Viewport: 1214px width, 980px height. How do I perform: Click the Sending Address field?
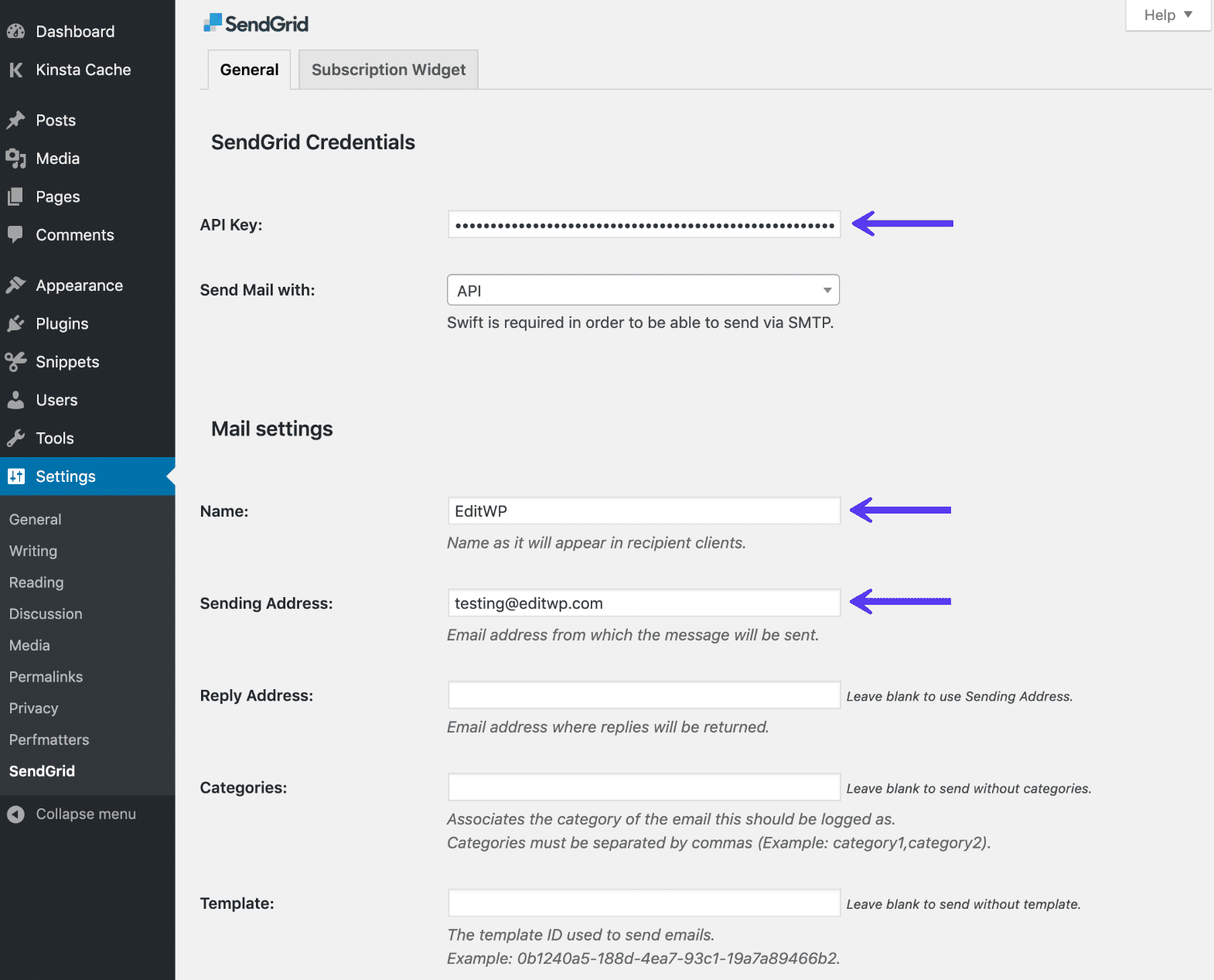click(644, 603)
